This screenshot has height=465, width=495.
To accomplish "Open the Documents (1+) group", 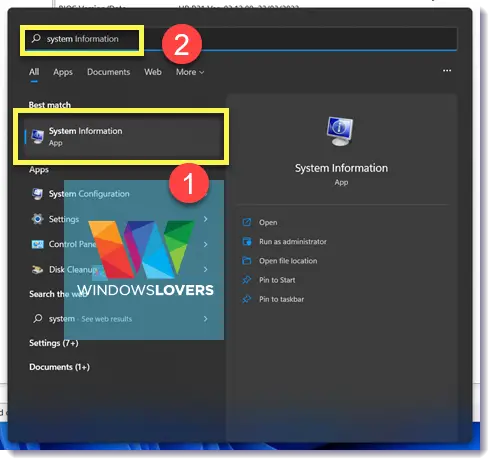I will click(59, 367).
